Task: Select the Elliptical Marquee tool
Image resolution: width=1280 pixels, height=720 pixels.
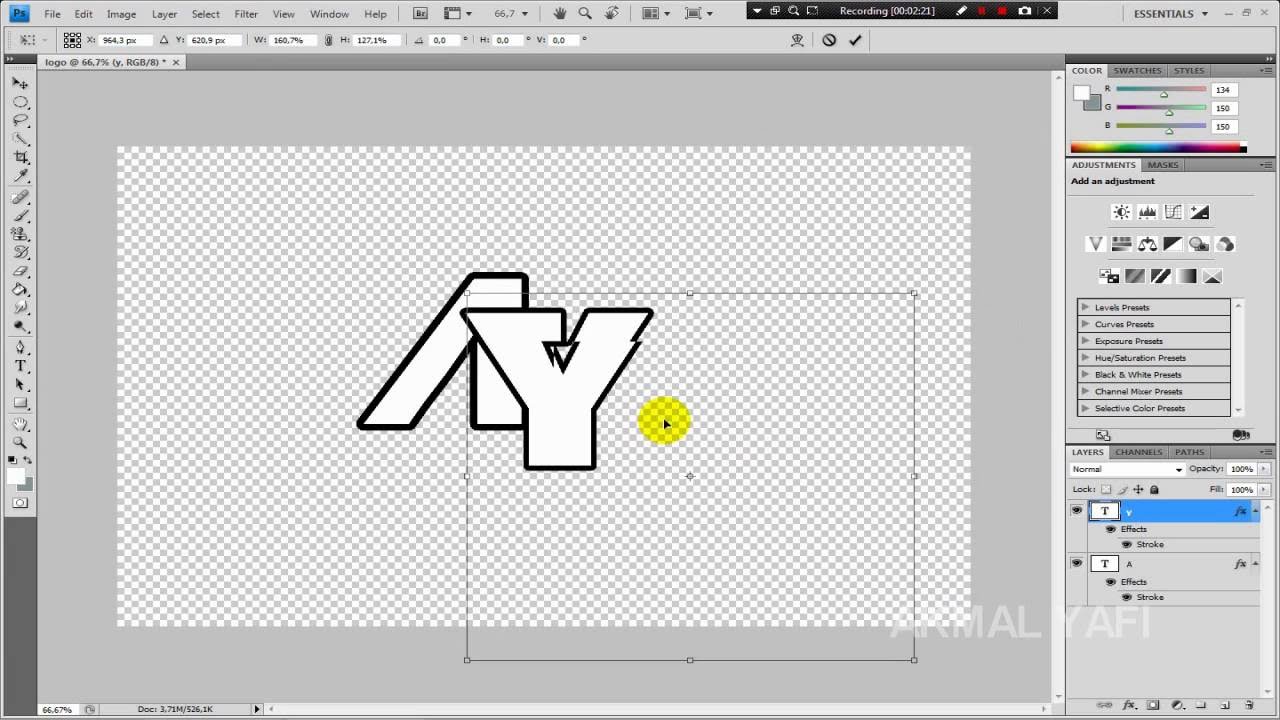Action: (20, 102)
